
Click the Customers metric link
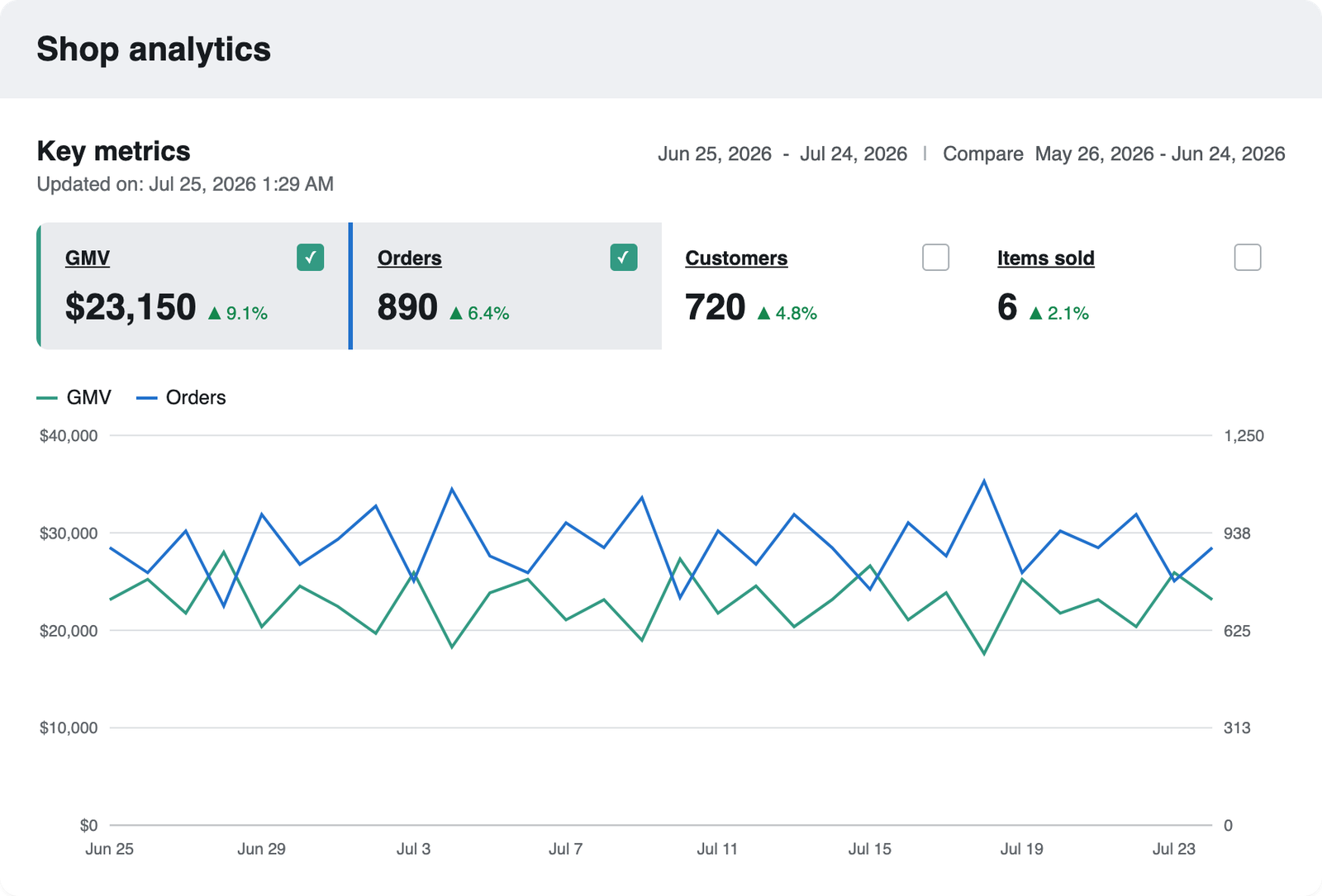[736, 258]
